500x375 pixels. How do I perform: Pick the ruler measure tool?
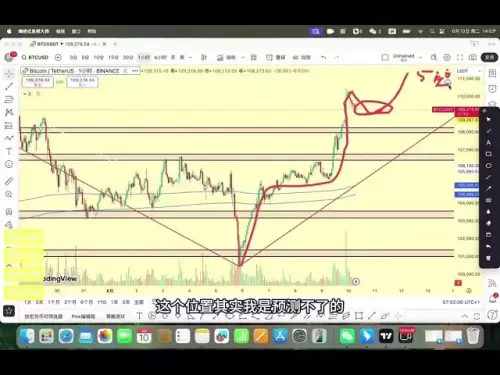[x=9, y=181]
